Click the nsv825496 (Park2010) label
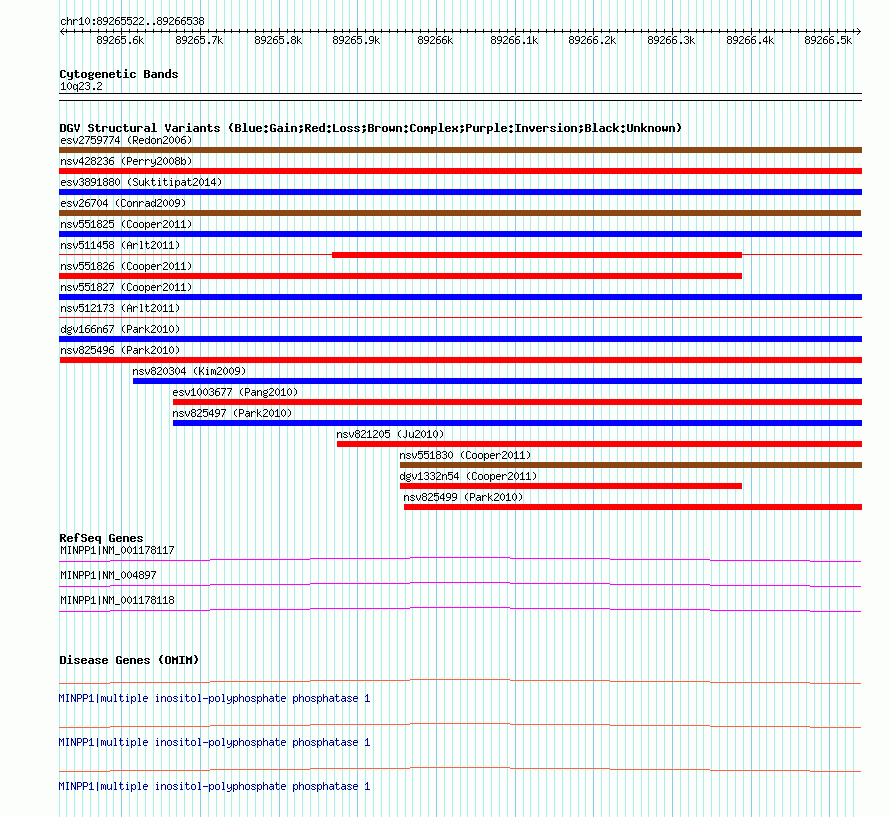Screen dimensions: 890x817 120,350
